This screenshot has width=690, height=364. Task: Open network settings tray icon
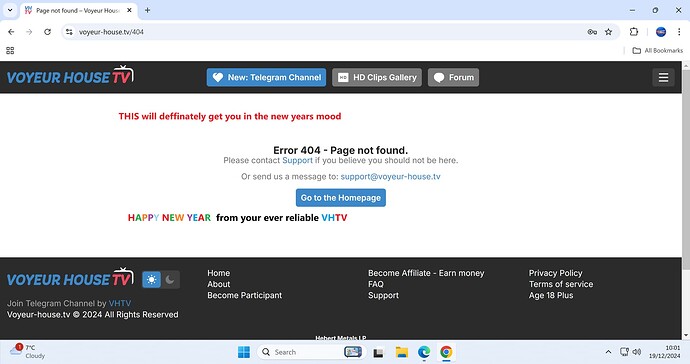tap(624, 352)
